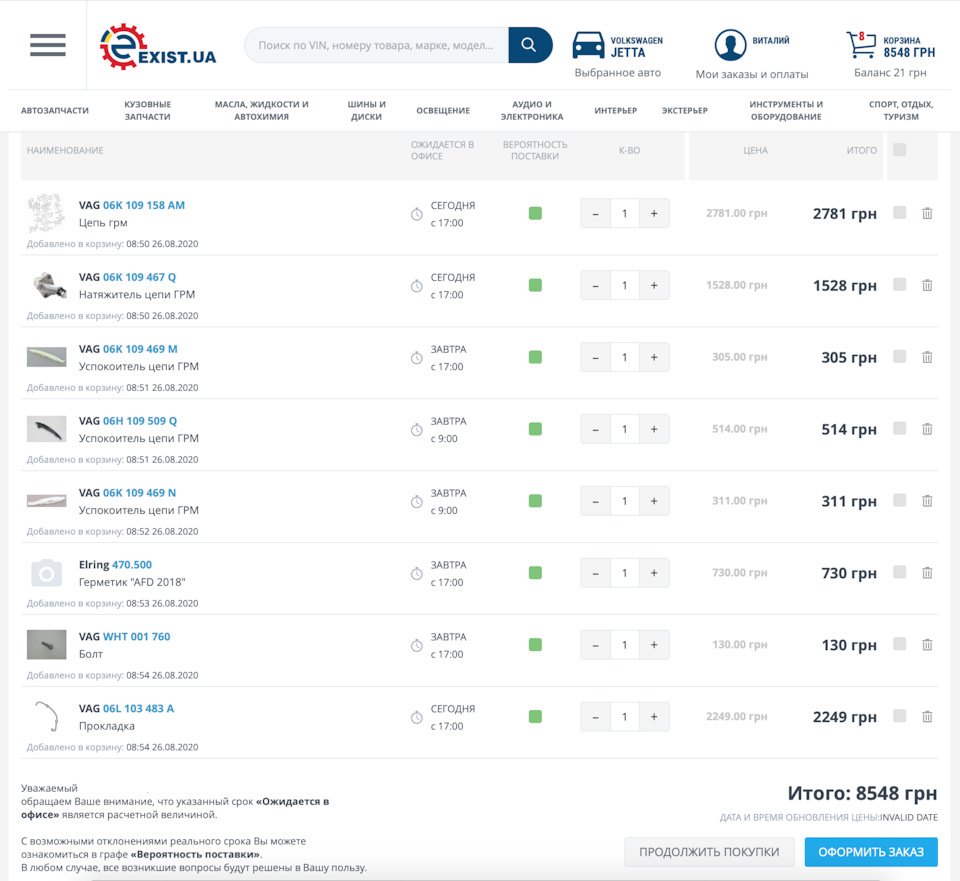Check the 06K 109 469 M row checkbox
The height and width of the screenshot is (881, 960).
pos(899,356)
